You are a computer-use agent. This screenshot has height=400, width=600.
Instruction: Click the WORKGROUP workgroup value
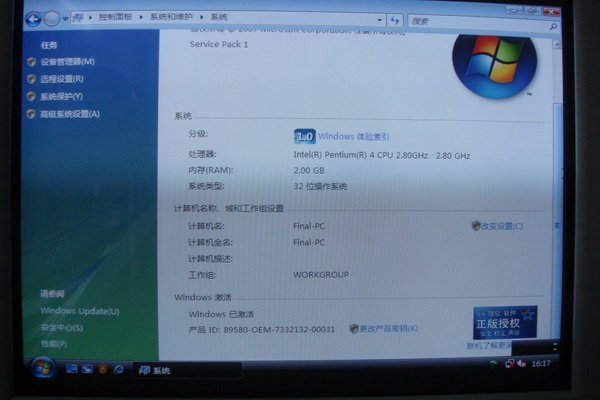click(x=321, y=275)
